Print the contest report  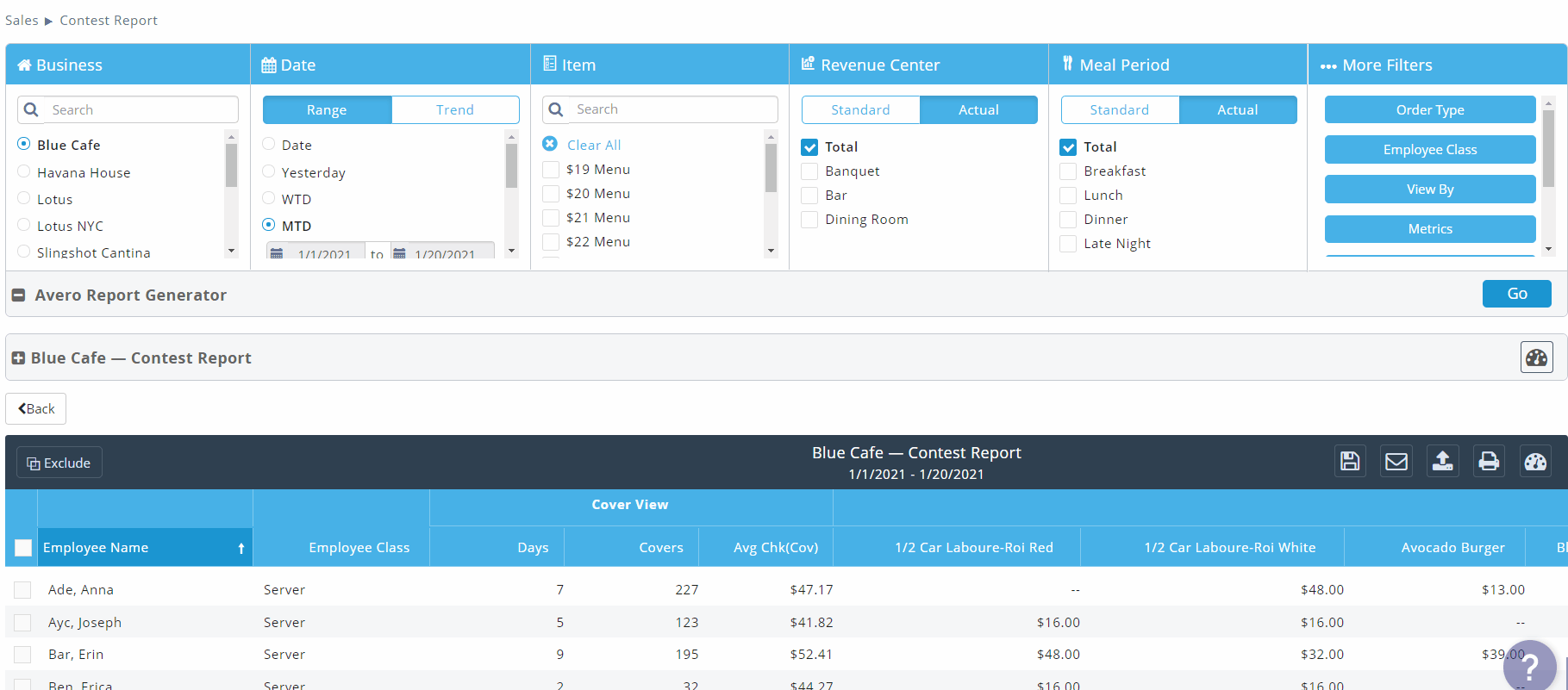pyautogui.click(x=1489, y=462)
